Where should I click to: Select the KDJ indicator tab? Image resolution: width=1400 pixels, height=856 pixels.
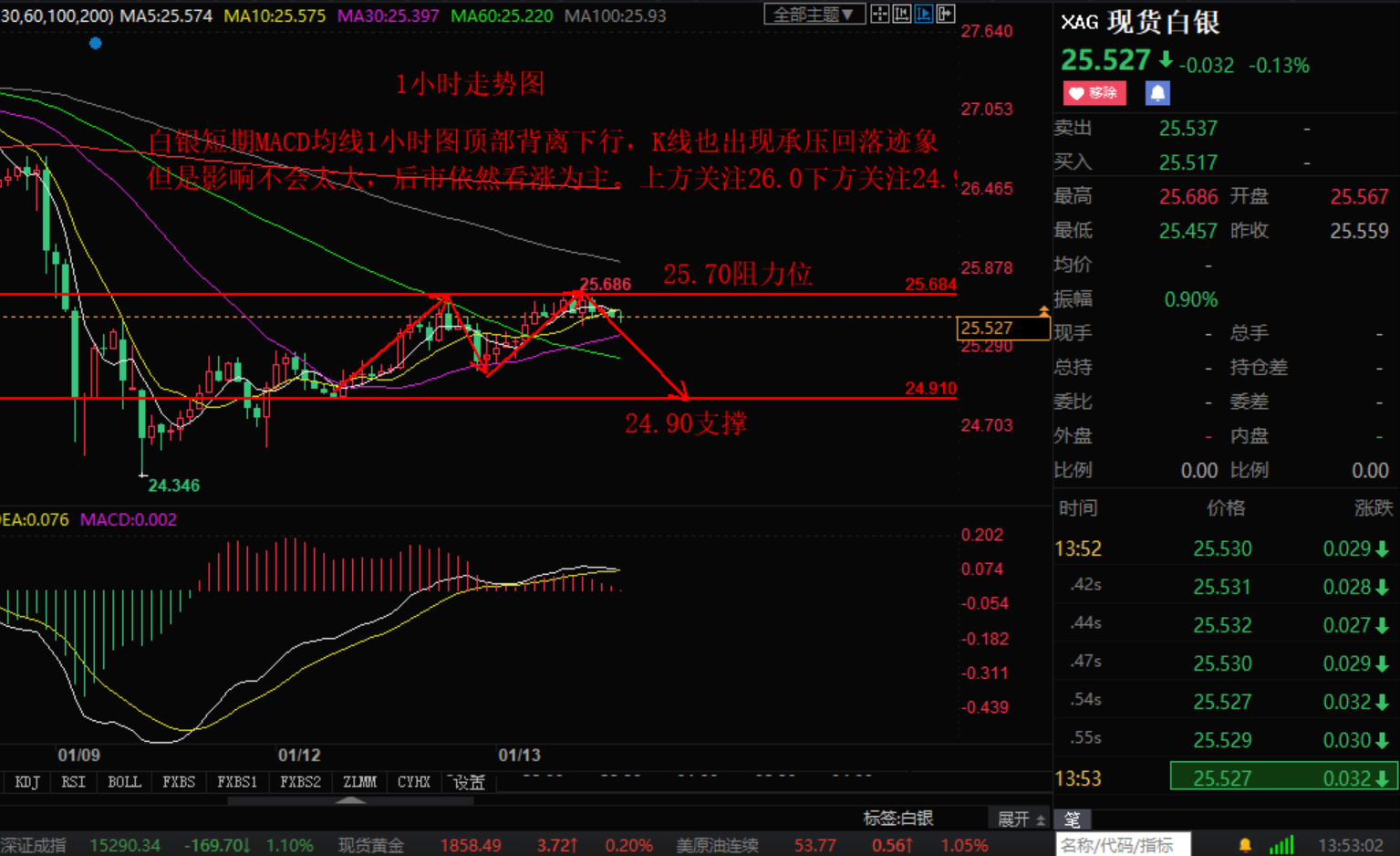click(27, 782)
